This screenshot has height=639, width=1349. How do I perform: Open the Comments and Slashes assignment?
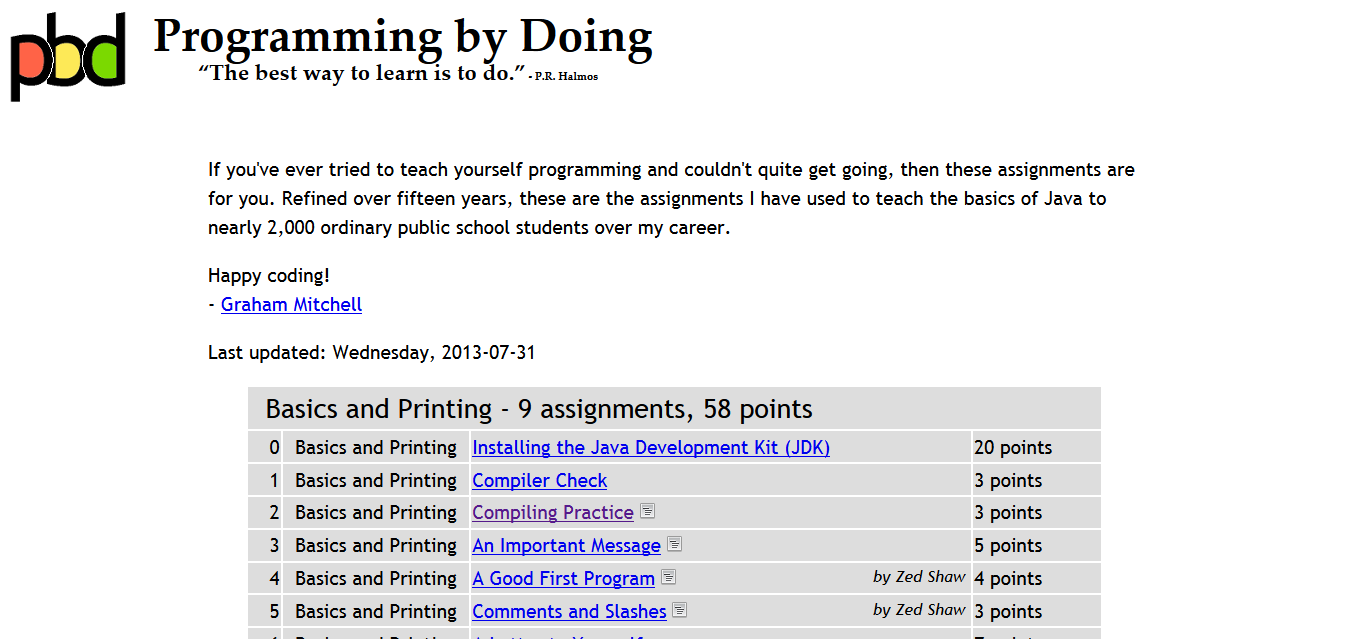[569, 611]
